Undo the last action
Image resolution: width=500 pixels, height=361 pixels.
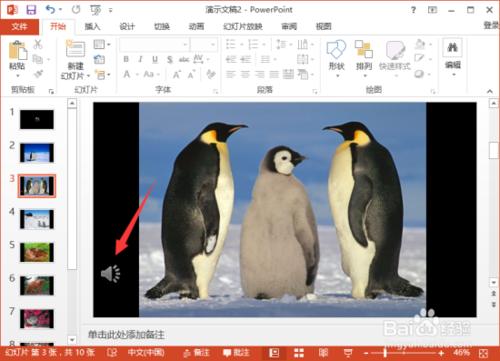[50, 10]
